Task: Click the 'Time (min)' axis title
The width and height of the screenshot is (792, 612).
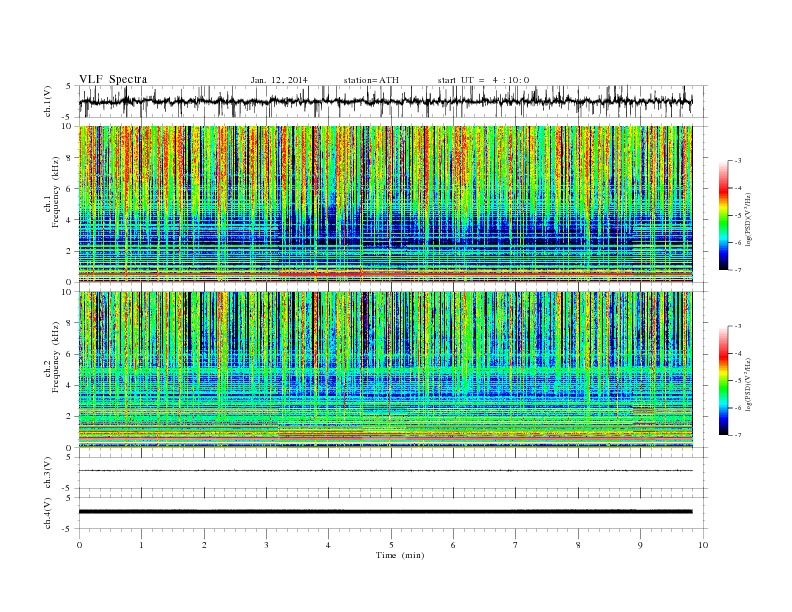Action: click(x=400, y=555)
